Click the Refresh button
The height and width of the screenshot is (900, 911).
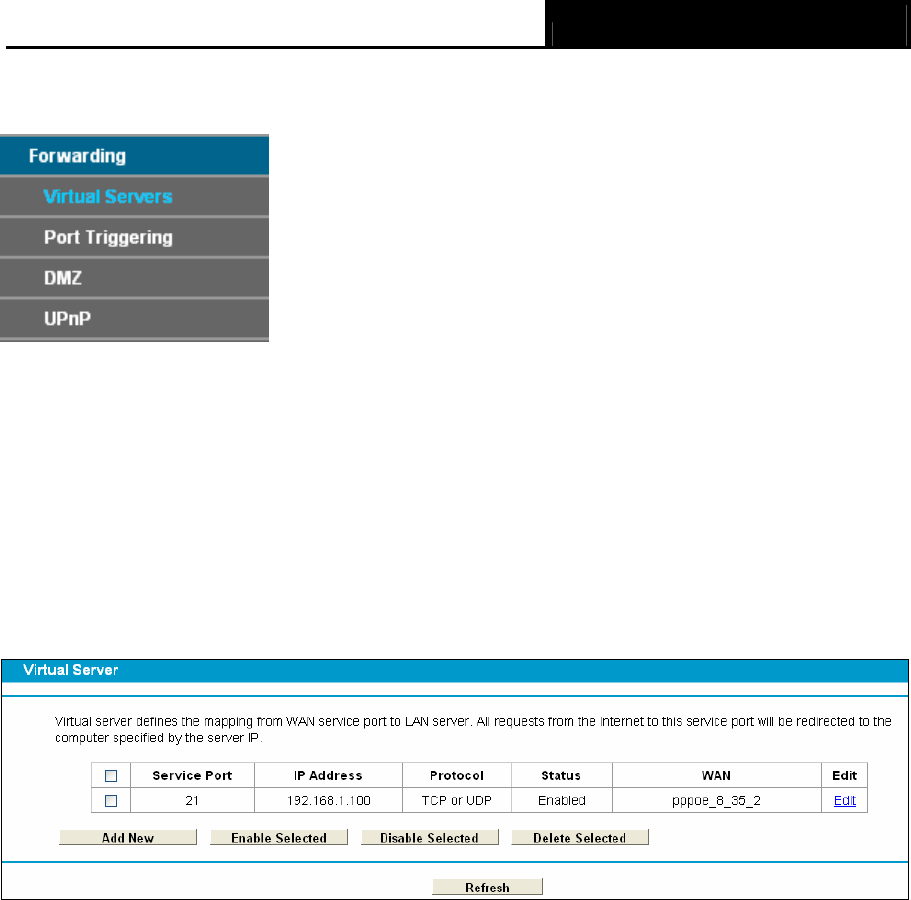[x=487, y=887]
